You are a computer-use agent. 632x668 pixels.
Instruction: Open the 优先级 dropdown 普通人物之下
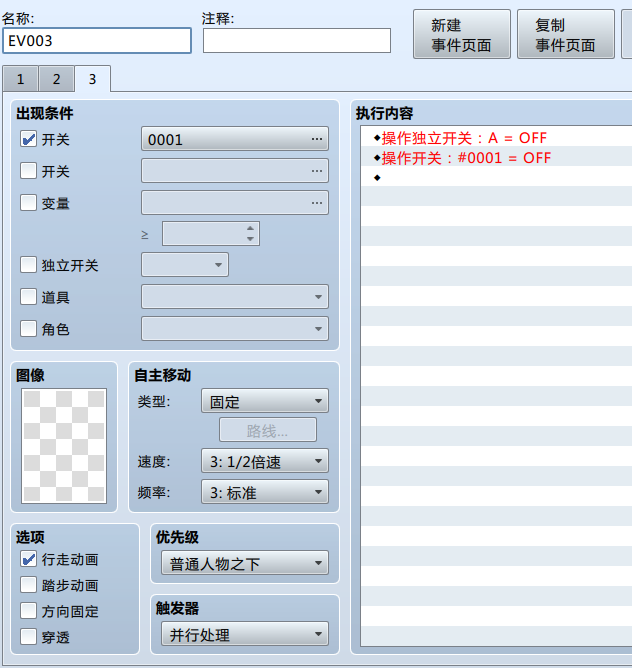point(245,563)
